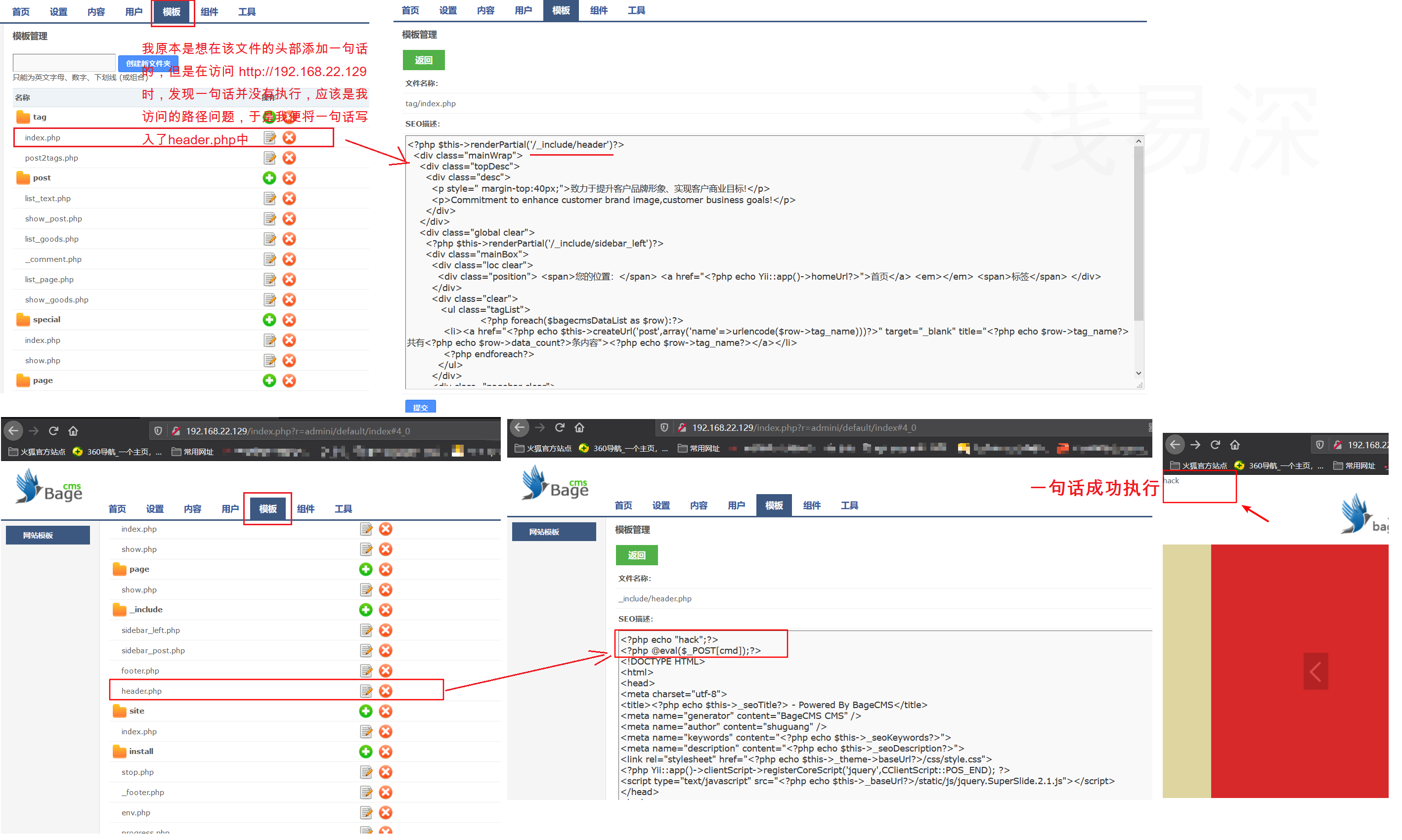The width and height of the screenshot is (1402, 840).
Task: Click inside the header.php code textarea
Action: tap(884, 715)
